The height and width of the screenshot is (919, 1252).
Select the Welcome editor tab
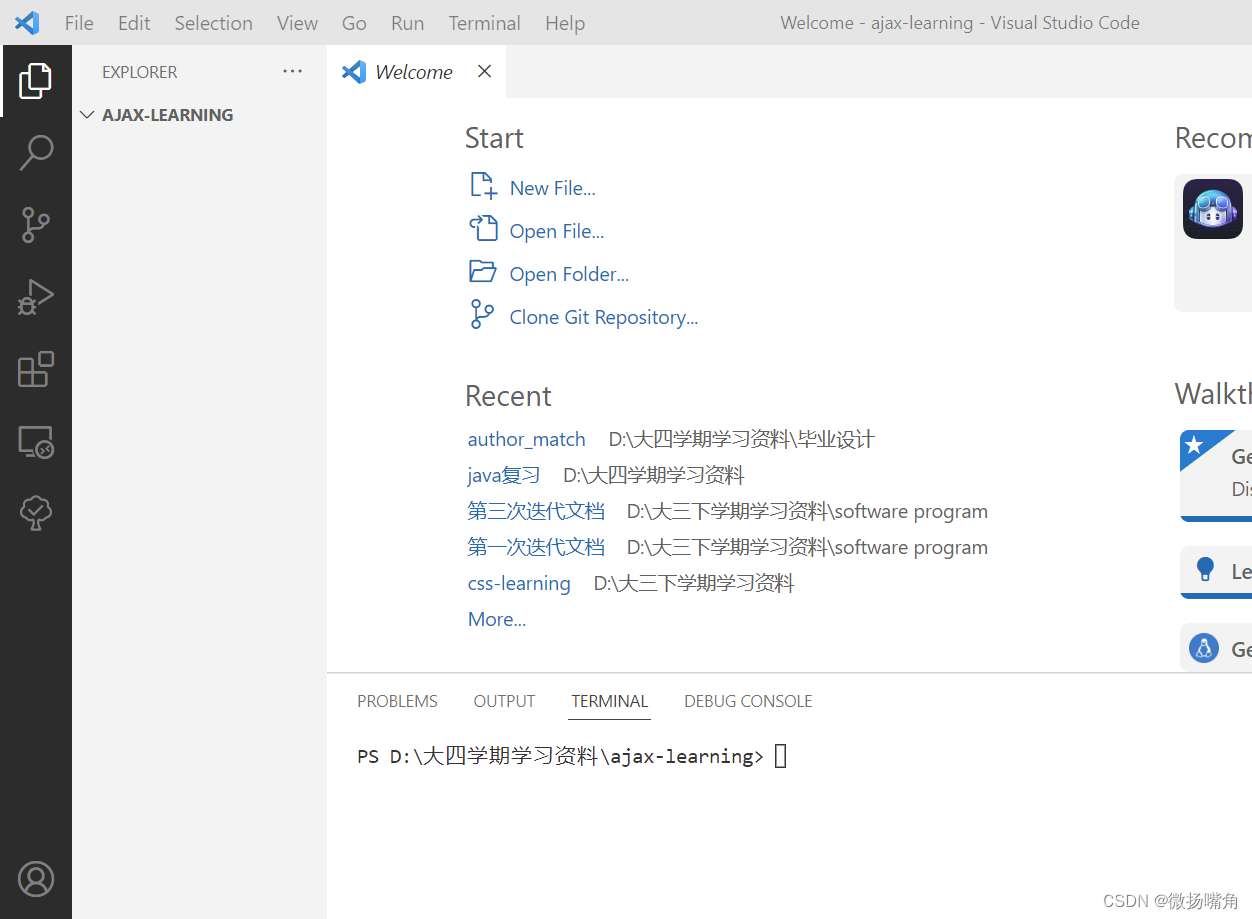[416, 72]
